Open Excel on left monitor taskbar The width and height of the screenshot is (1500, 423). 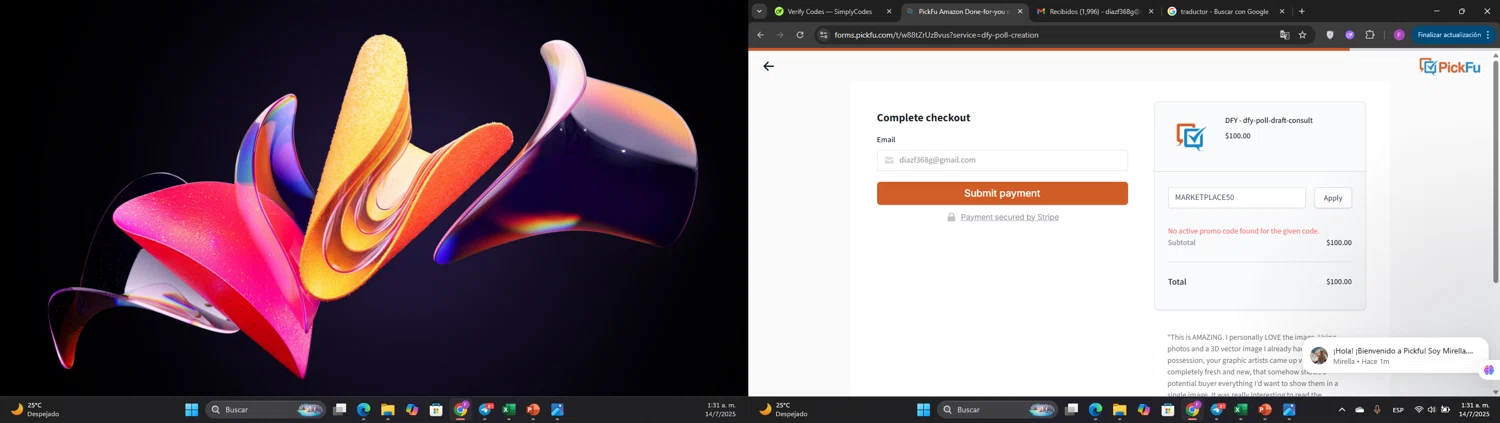[509, 410]
